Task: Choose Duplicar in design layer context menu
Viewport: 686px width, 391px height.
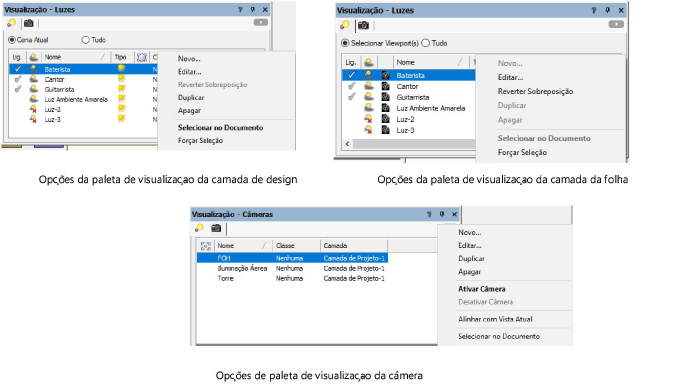Action: 191,98
